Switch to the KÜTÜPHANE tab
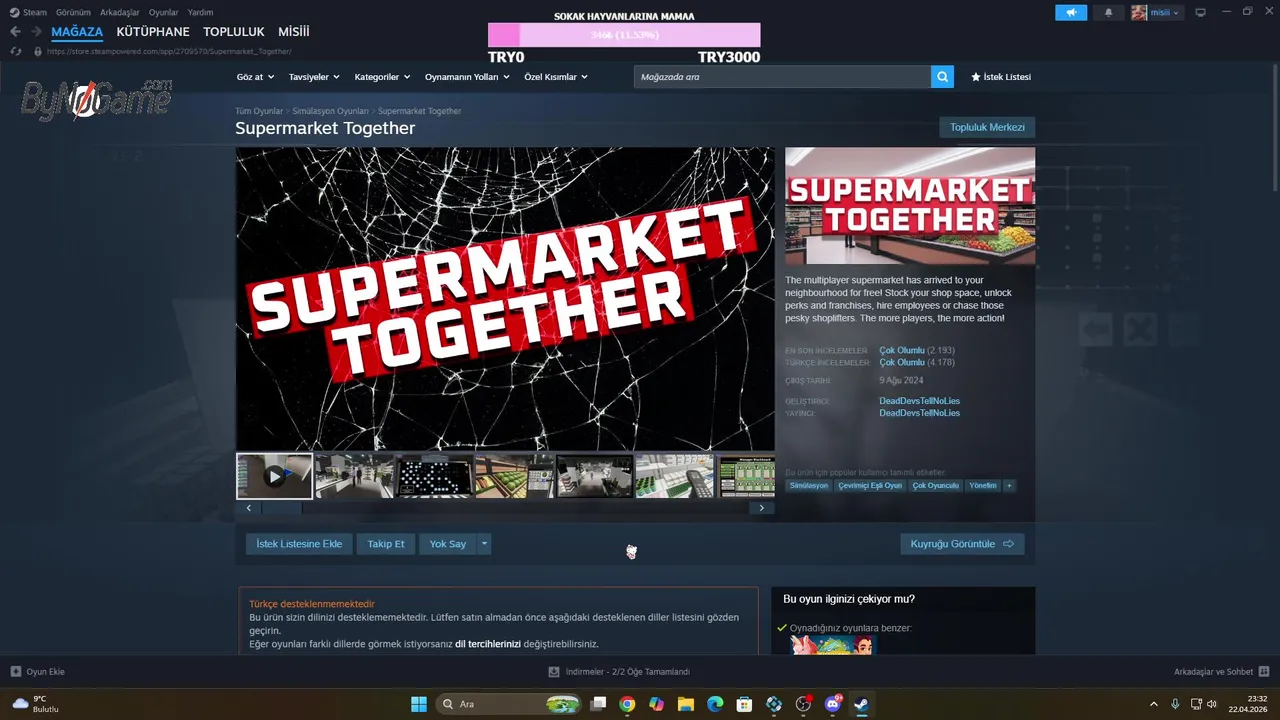Viewport: 1280px width, 720px height. coord(153,32)
